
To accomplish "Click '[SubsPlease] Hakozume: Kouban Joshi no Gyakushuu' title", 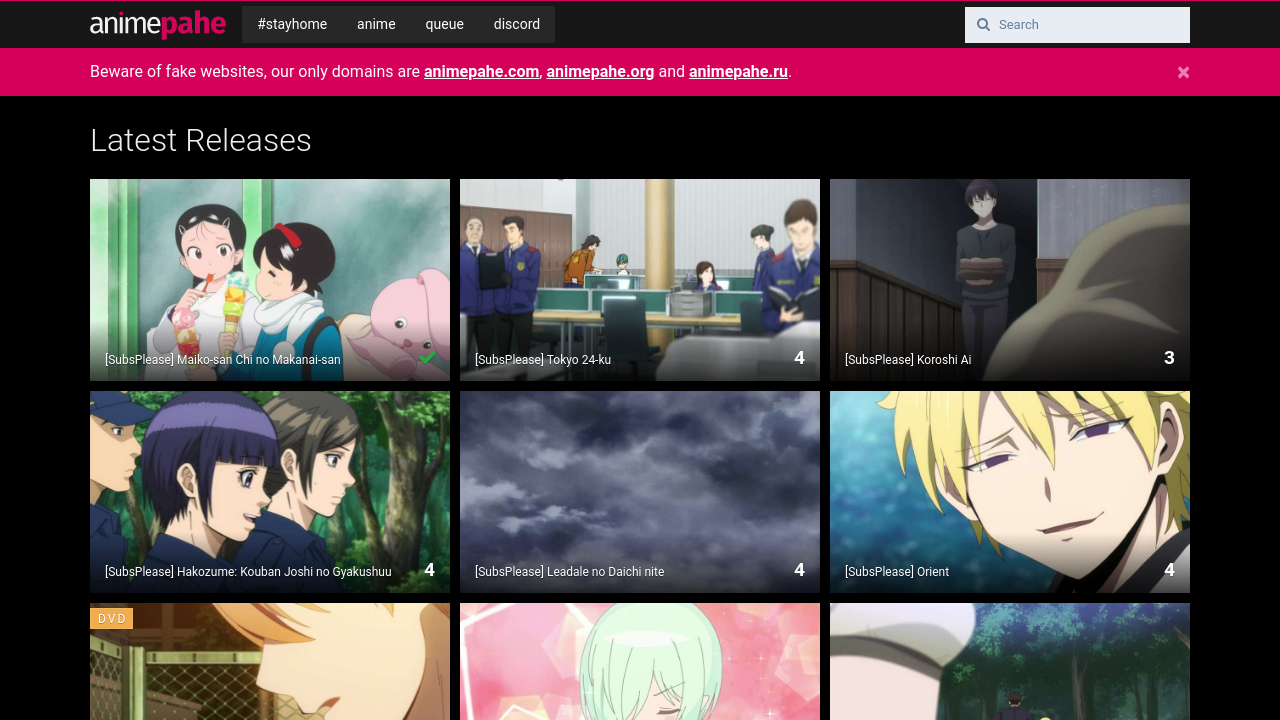I will coord(248,572).
